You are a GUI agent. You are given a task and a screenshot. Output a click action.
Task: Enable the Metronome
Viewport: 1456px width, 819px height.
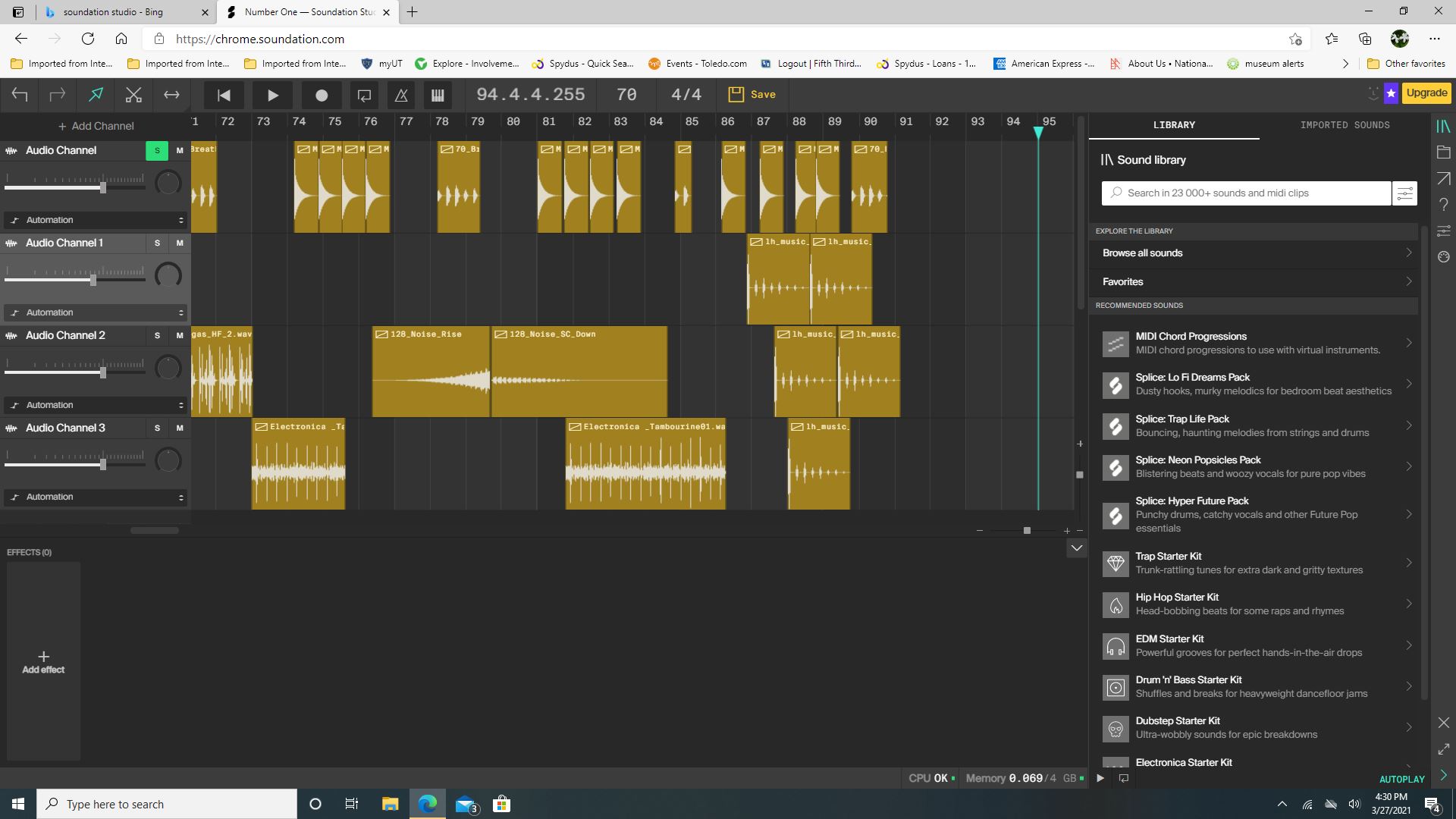point(401,95)
